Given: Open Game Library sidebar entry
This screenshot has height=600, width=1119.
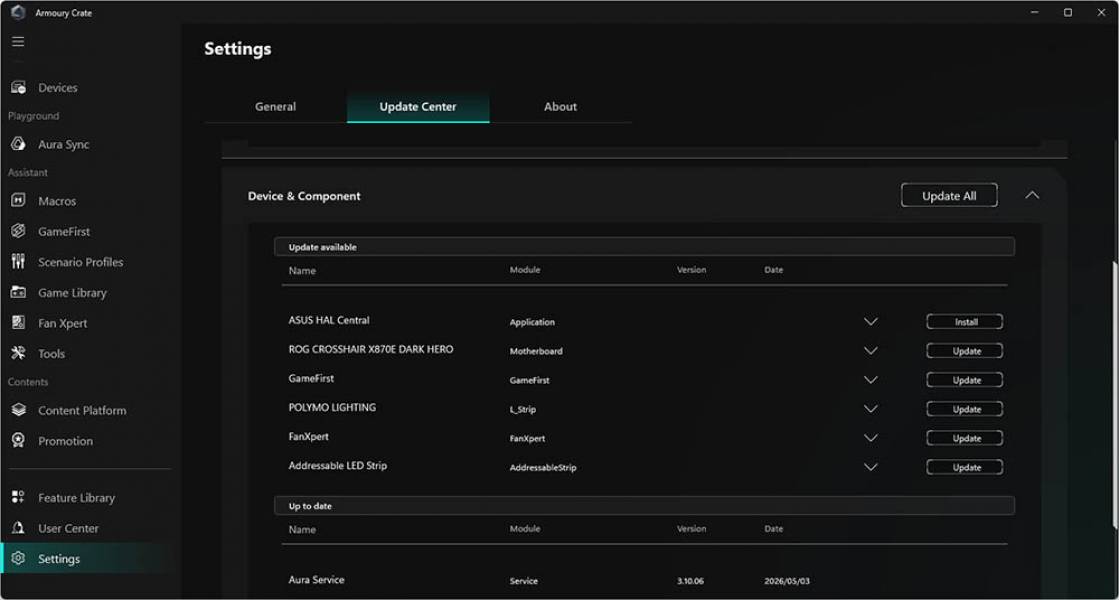Looking at the screenshot, I should (72, 293).
